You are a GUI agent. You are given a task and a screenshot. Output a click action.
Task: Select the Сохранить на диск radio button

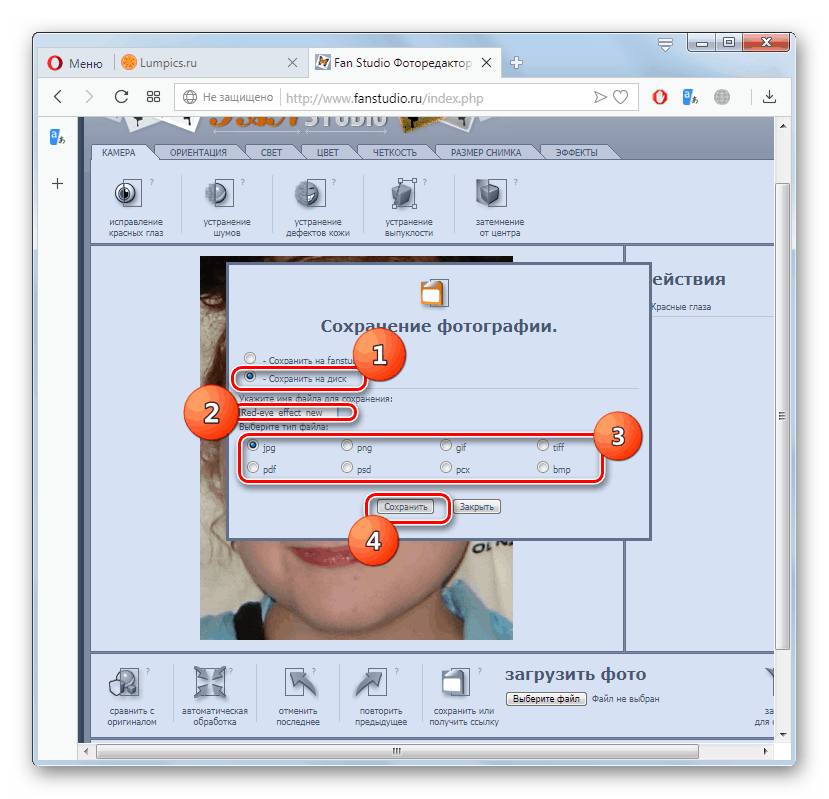250,376
